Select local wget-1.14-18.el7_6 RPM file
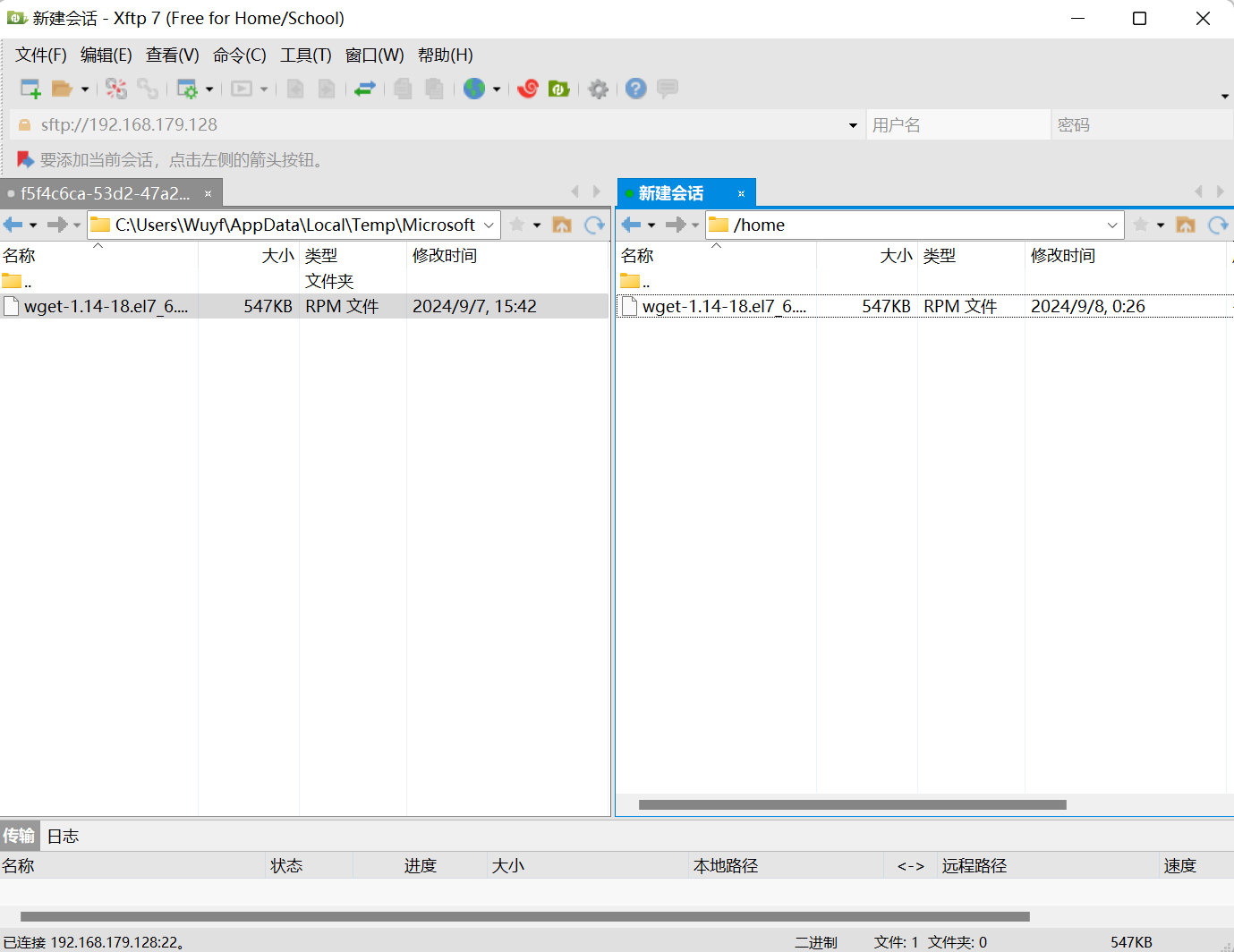The height and width of the screenshot is (952, 1234). click(304, 306)
